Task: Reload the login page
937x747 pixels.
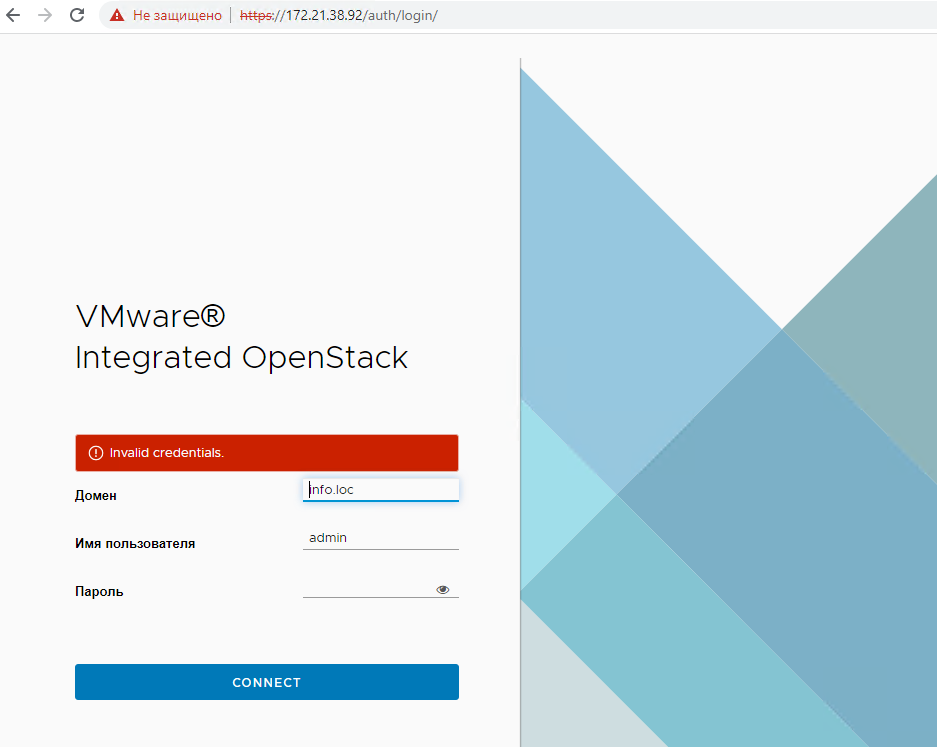Action: [x=77, y=15]
